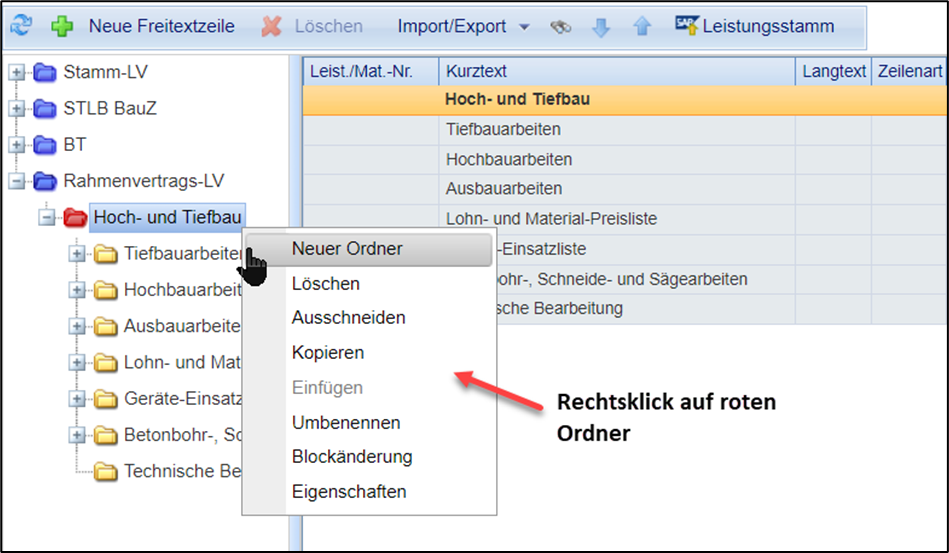Click the blue down arrow icon
The image size is (949, 553).
pos(601,27)
